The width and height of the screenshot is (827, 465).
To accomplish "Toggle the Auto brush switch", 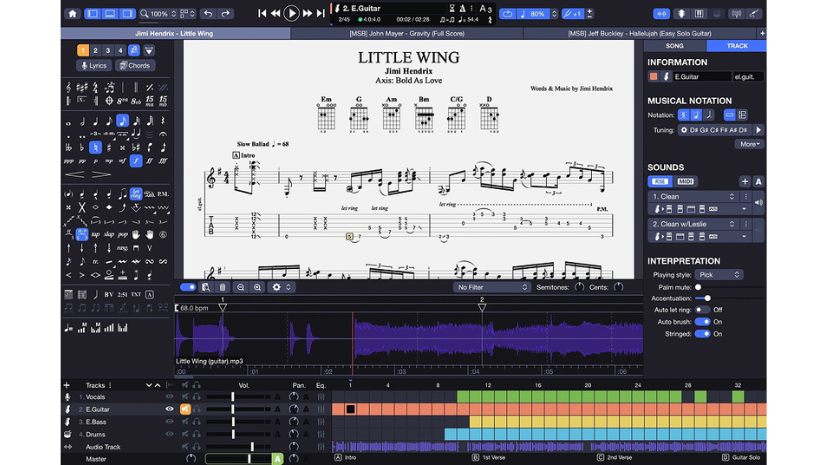I will (702, 322).
